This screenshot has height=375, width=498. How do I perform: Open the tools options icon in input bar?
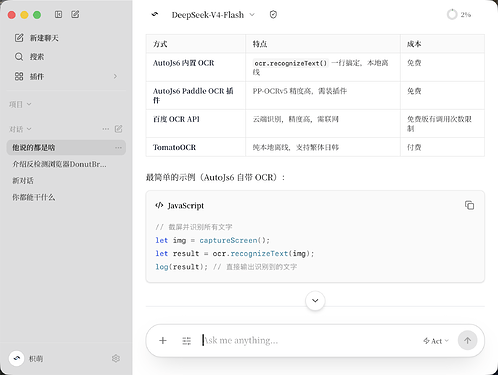[187, 341]
